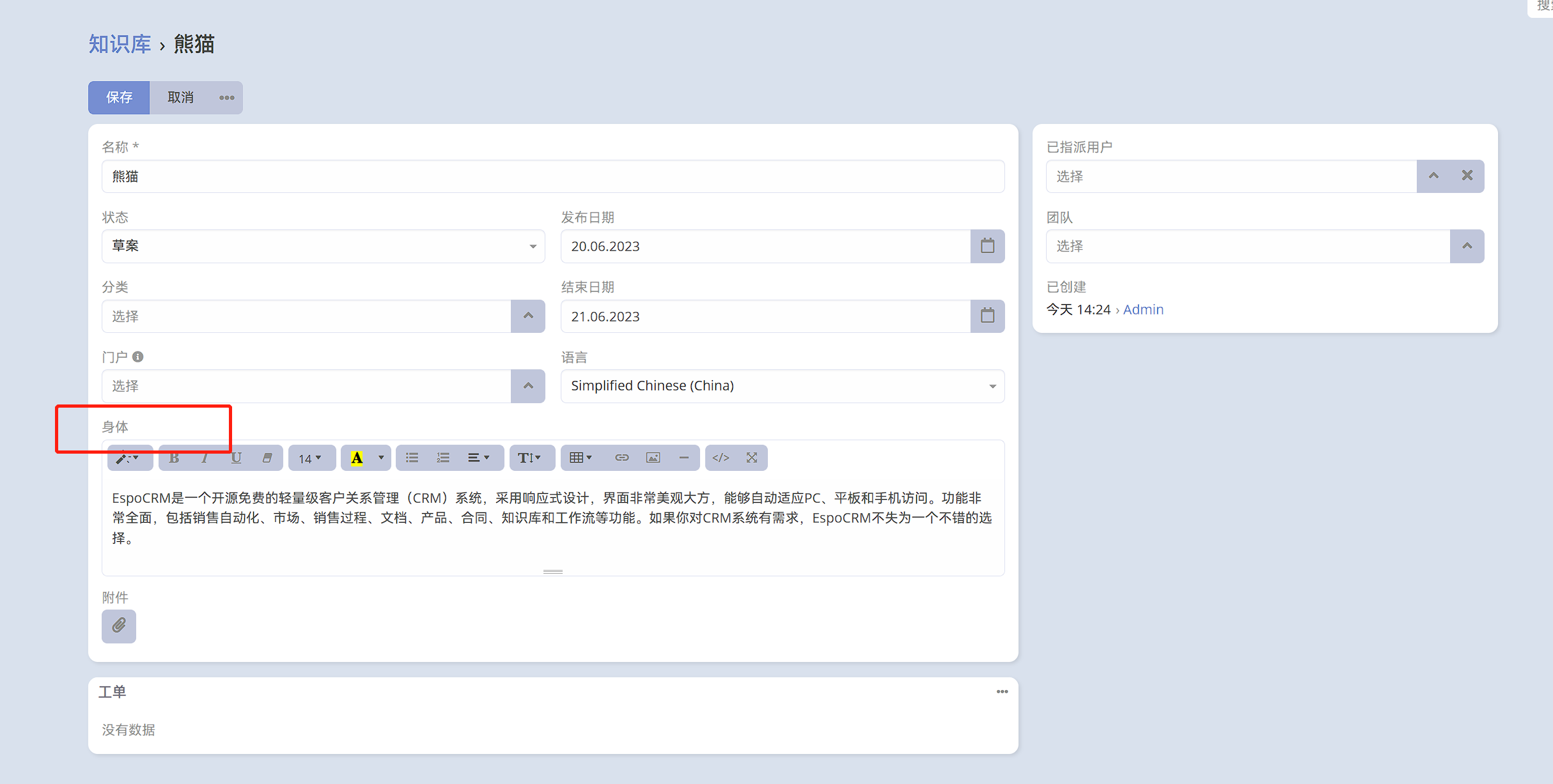Open 已指派用户 selection list
This screenshot has width=1553, height=784.
click(1433, 176)
